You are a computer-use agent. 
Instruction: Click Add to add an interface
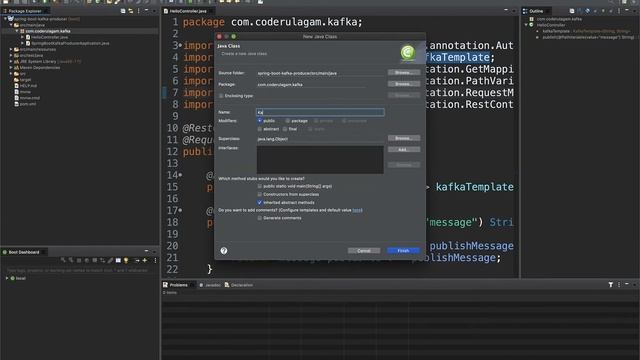point(404,150)
